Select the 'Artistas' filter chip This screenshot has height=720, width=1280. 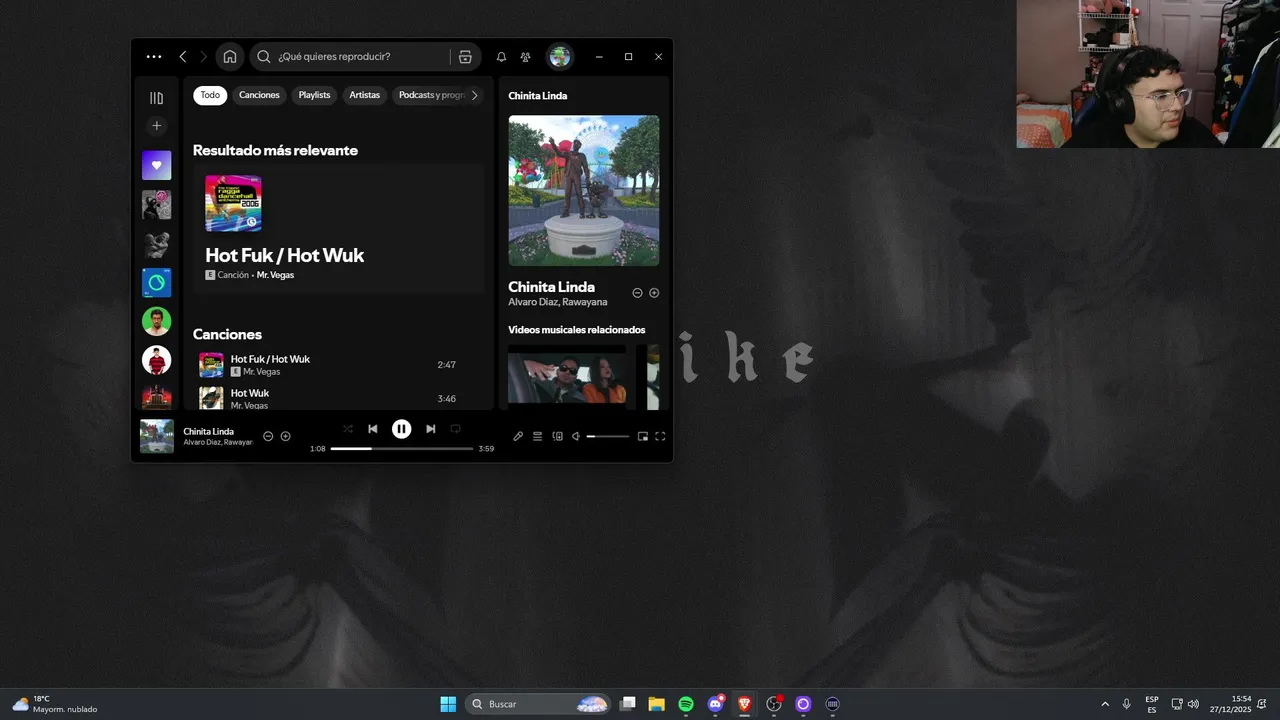point(365,95)
